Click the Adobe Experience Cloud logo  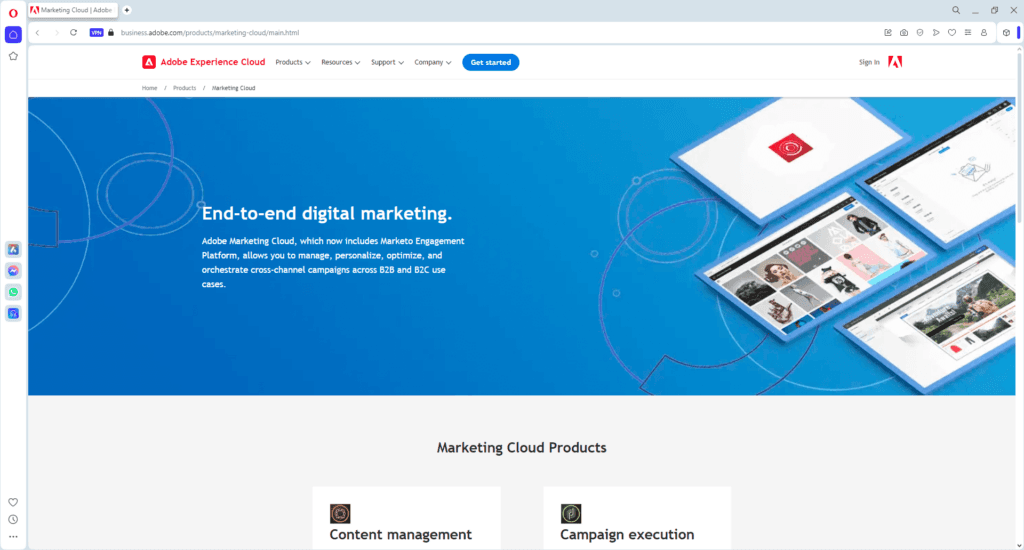[204, 62]
